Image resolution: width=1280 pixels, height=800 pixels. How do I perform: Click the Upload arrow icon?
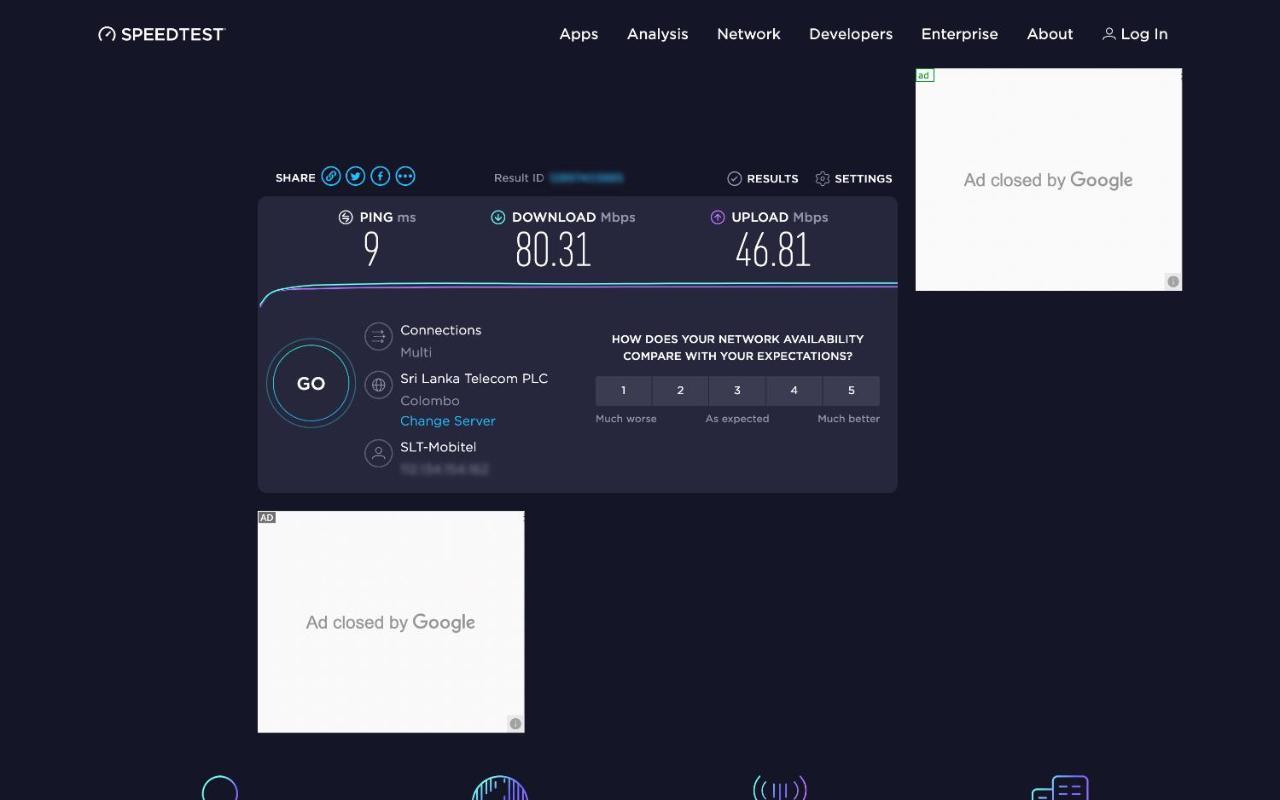[717, 217]
